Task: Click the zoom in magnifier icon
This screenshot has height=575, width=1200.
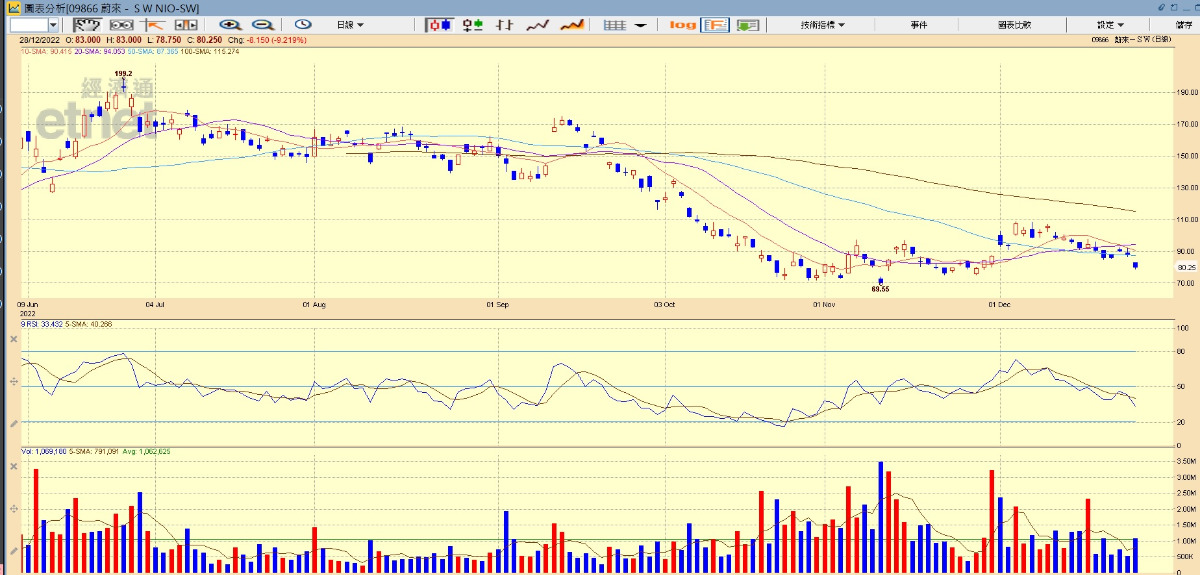Action: [230, 24]
